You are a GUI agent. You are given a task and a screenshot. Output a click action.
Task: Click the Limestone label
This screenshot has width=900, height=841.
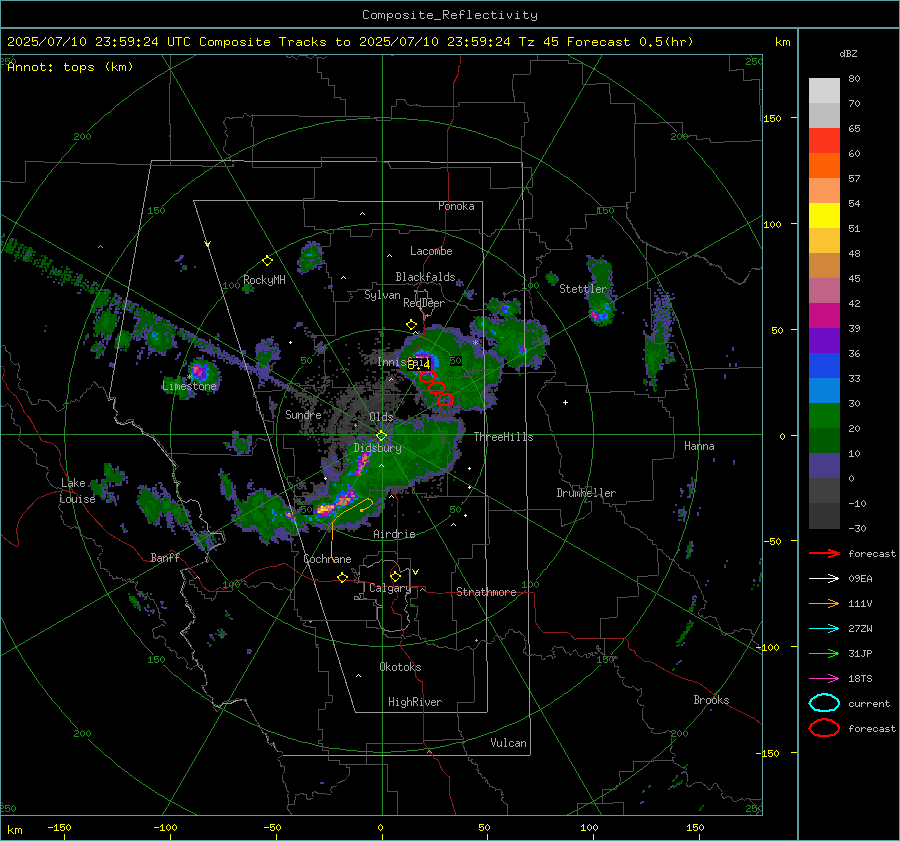pyautogui.click(x=189, y=386)
